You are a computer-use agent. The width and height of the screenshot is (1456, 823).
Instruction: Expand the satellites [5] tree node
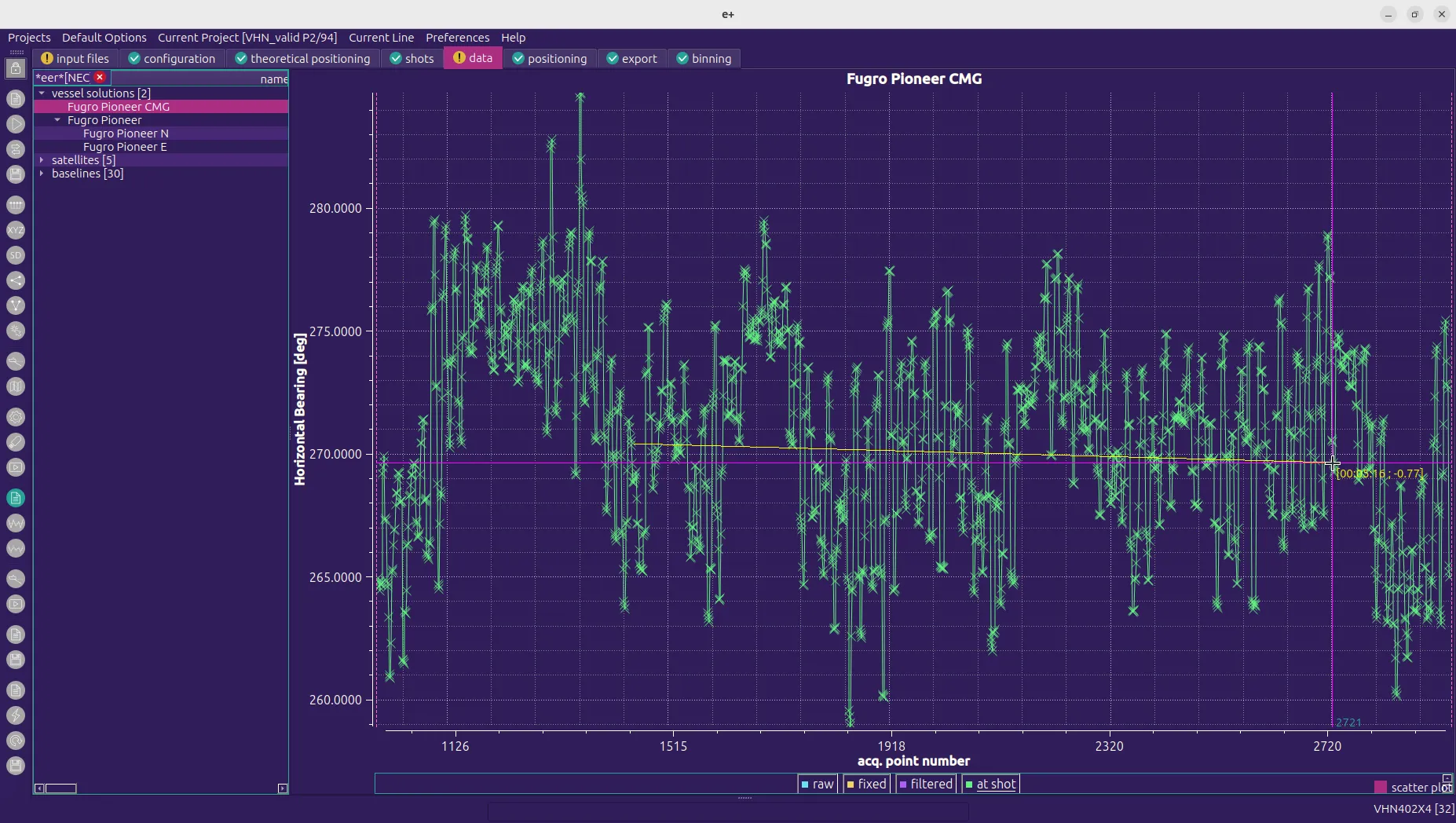click(42, 160)
